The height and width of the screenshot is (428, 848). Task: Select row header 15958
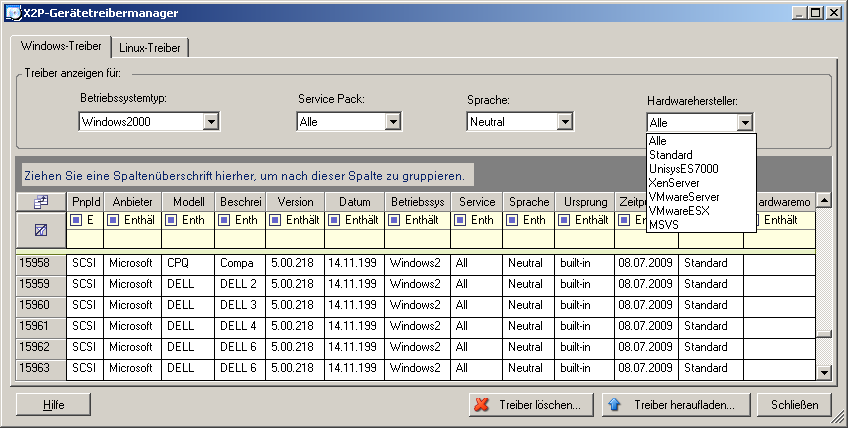41,264
